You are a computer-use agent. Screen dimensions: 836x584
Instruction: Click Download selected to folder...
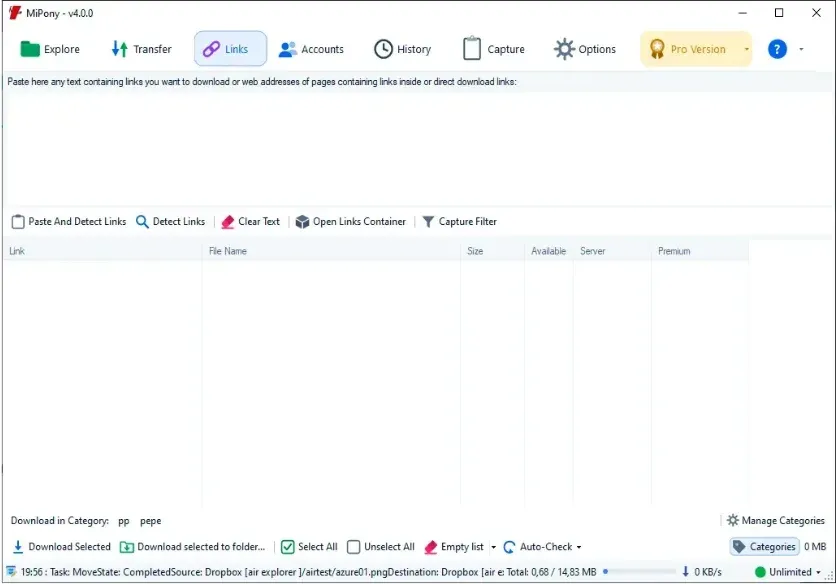click(192, 547)
